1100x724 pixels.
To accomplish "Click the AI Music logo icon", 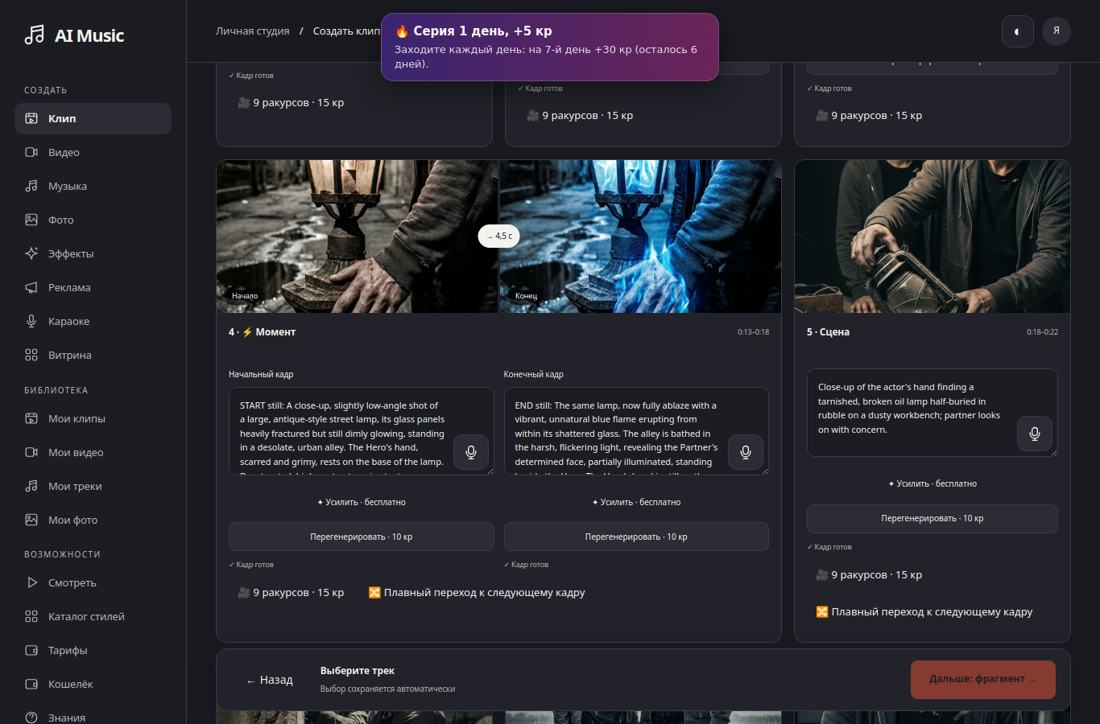I will click(x=34, y=35).
